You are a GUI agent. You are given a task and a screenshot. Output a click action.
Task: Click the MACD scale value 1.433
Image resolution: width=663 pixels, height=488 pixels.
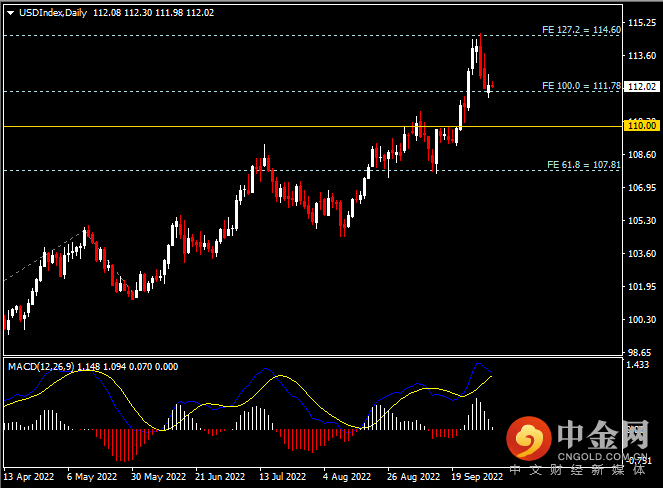click(x=637, y=365)
